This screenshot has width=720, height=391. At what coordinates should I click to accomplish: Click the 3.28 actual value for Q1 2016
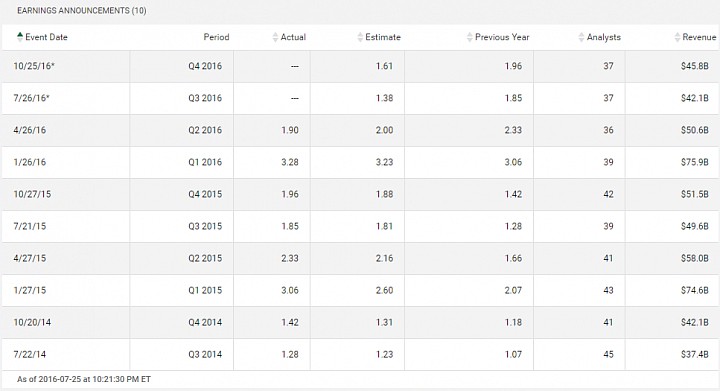point(290,162)
